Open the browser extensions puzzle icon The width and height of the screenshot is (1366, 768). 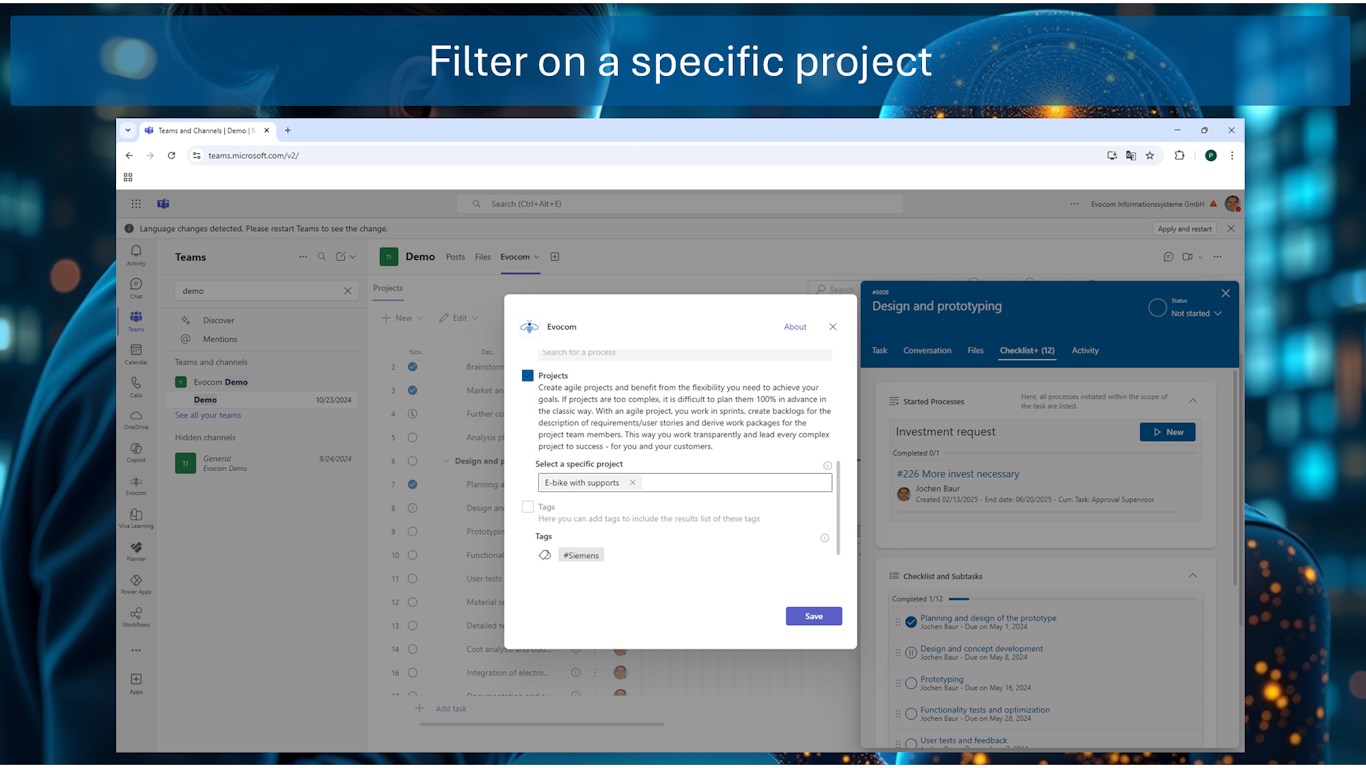[x=1180, y=156]
